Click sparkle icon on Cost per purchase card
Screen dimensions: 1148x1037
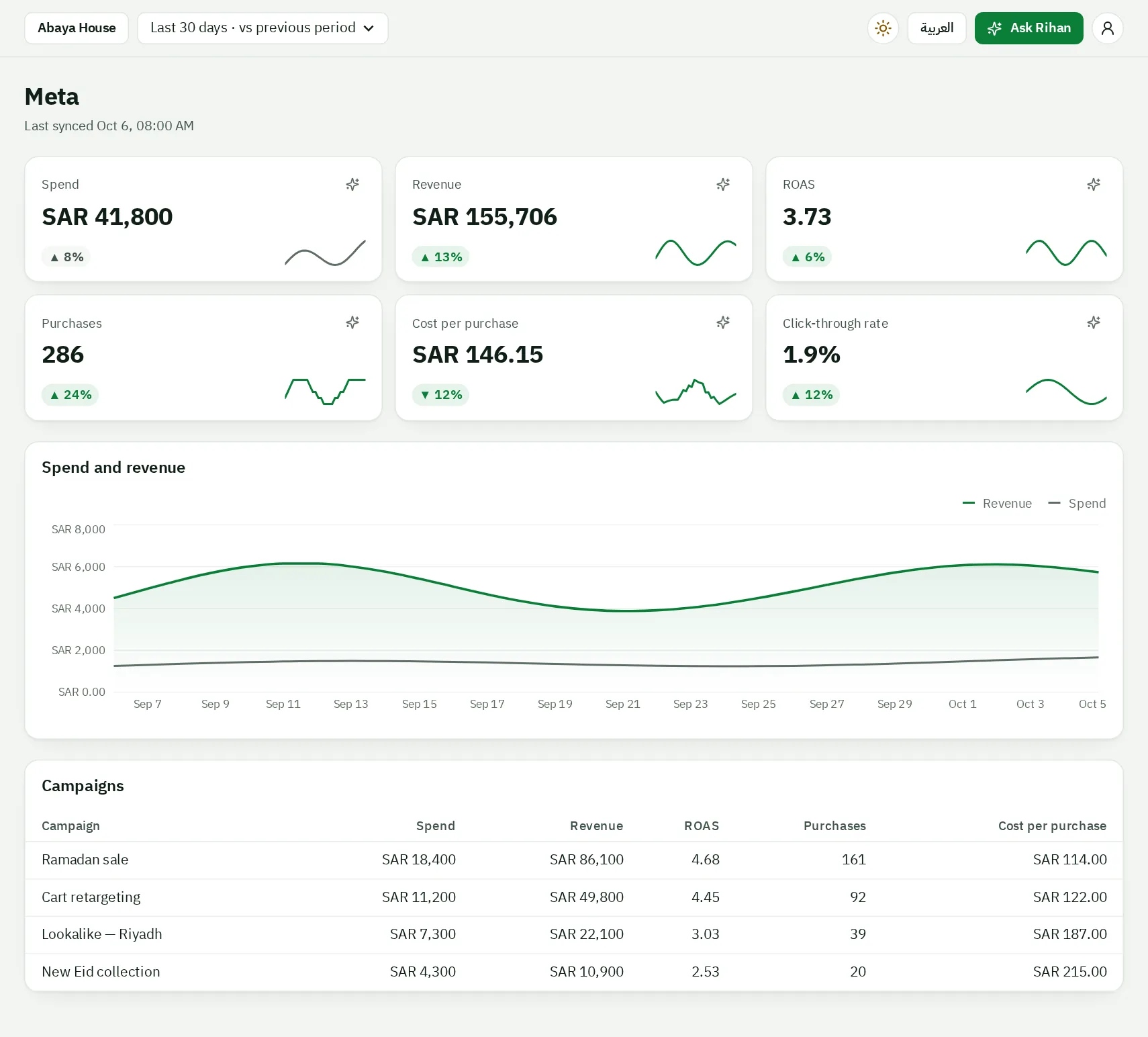coord(723,322)
